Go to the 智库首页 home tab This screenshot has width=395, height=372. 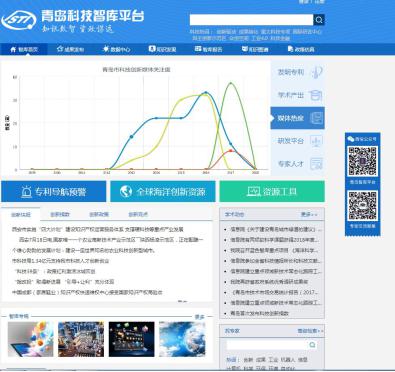(24, 49)
